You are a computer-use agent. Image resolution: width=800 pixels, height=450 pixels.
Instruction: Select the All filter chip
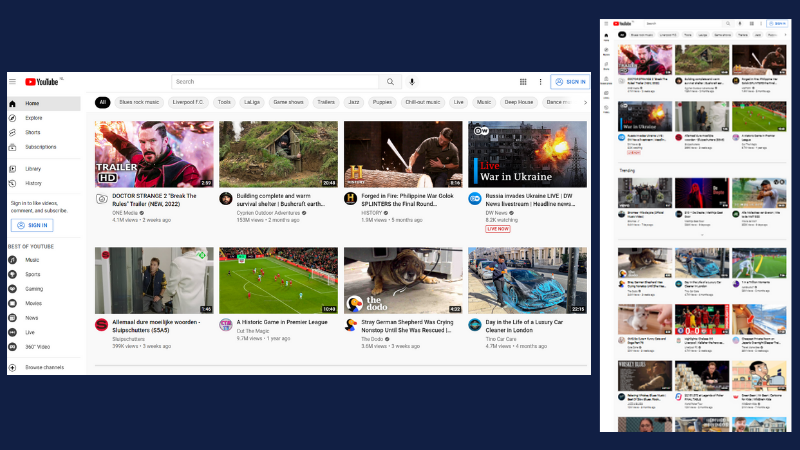(103, 103)
